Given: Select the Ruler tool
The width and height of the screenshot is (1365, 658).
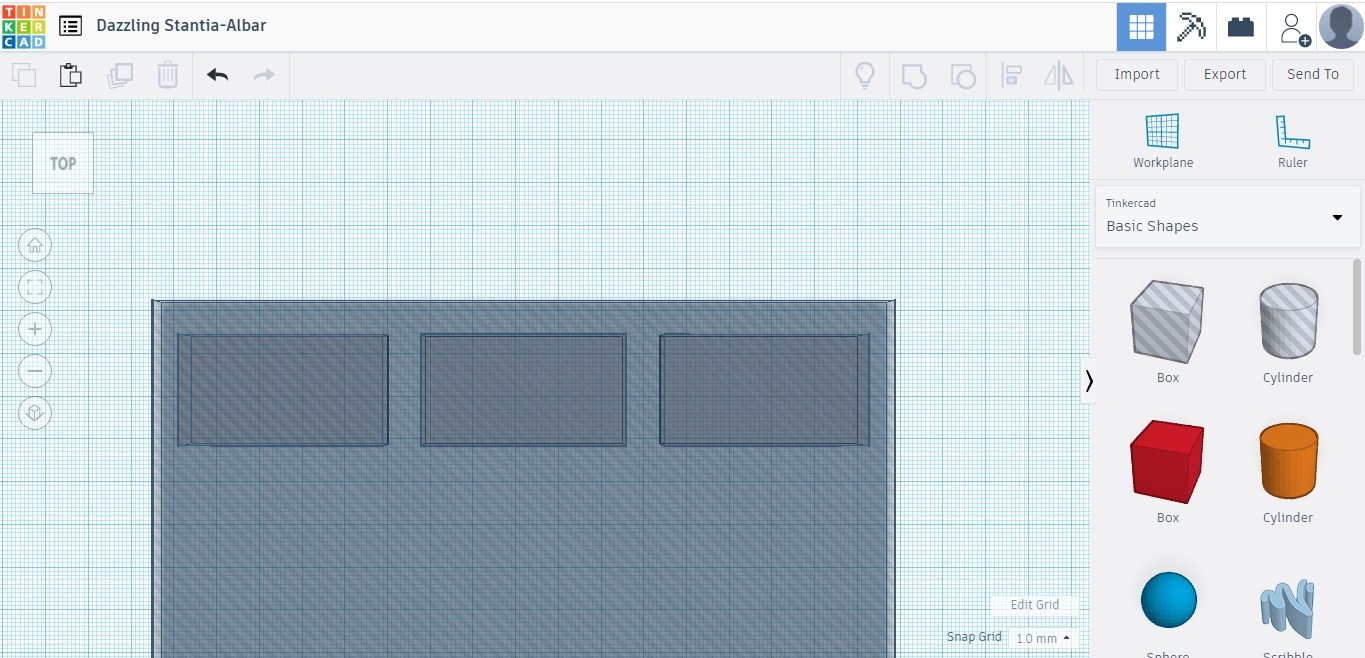Looking at the screenshot, I should click(1292, 141).
